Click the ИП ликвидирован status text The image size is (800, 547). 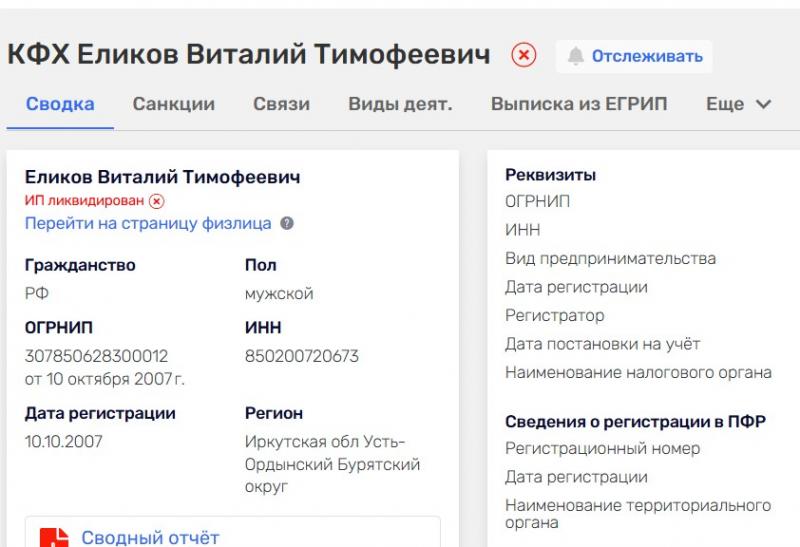(84, 201)
